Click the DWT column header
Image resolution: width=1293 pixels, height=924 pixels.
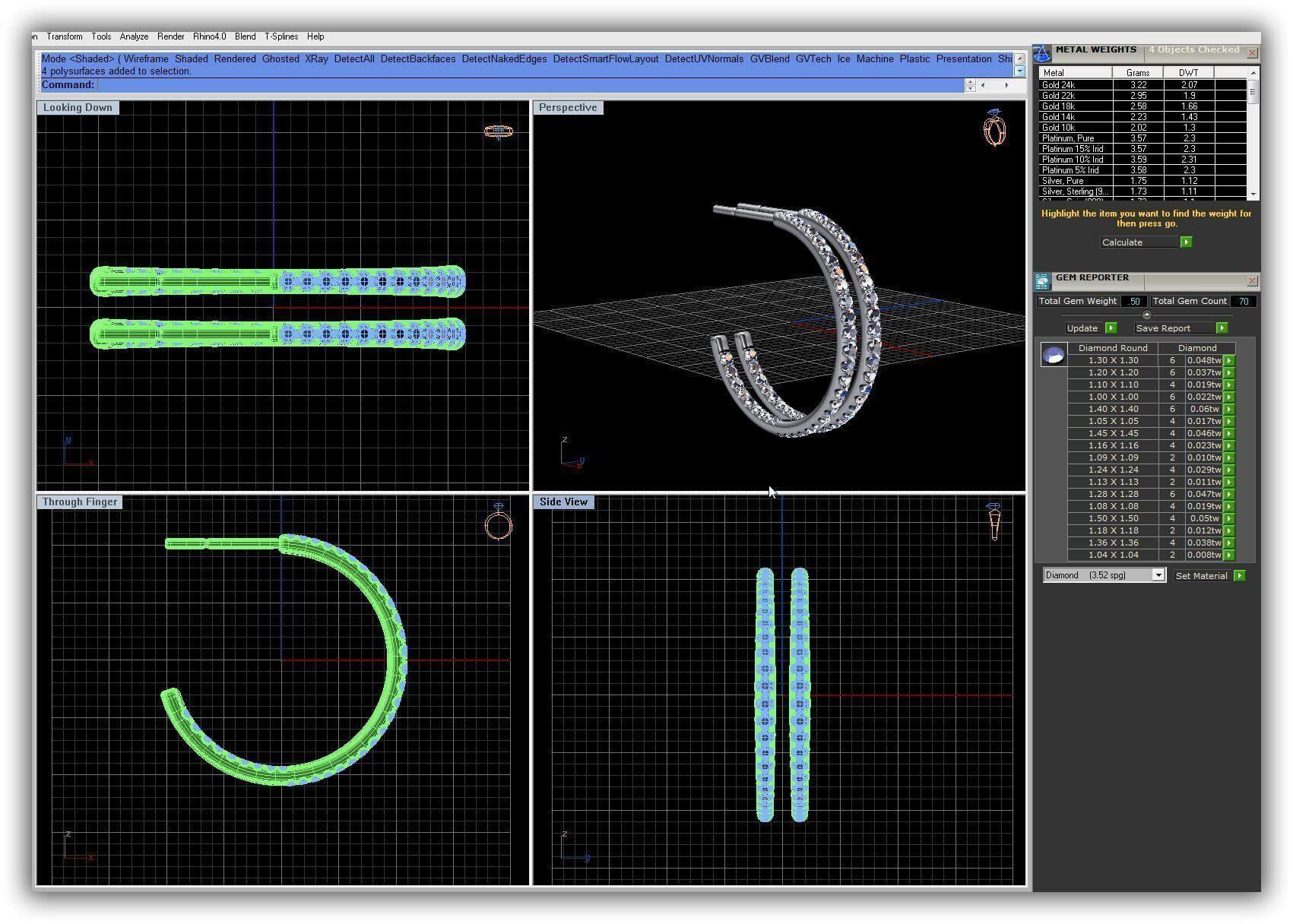click(1189, 73)
